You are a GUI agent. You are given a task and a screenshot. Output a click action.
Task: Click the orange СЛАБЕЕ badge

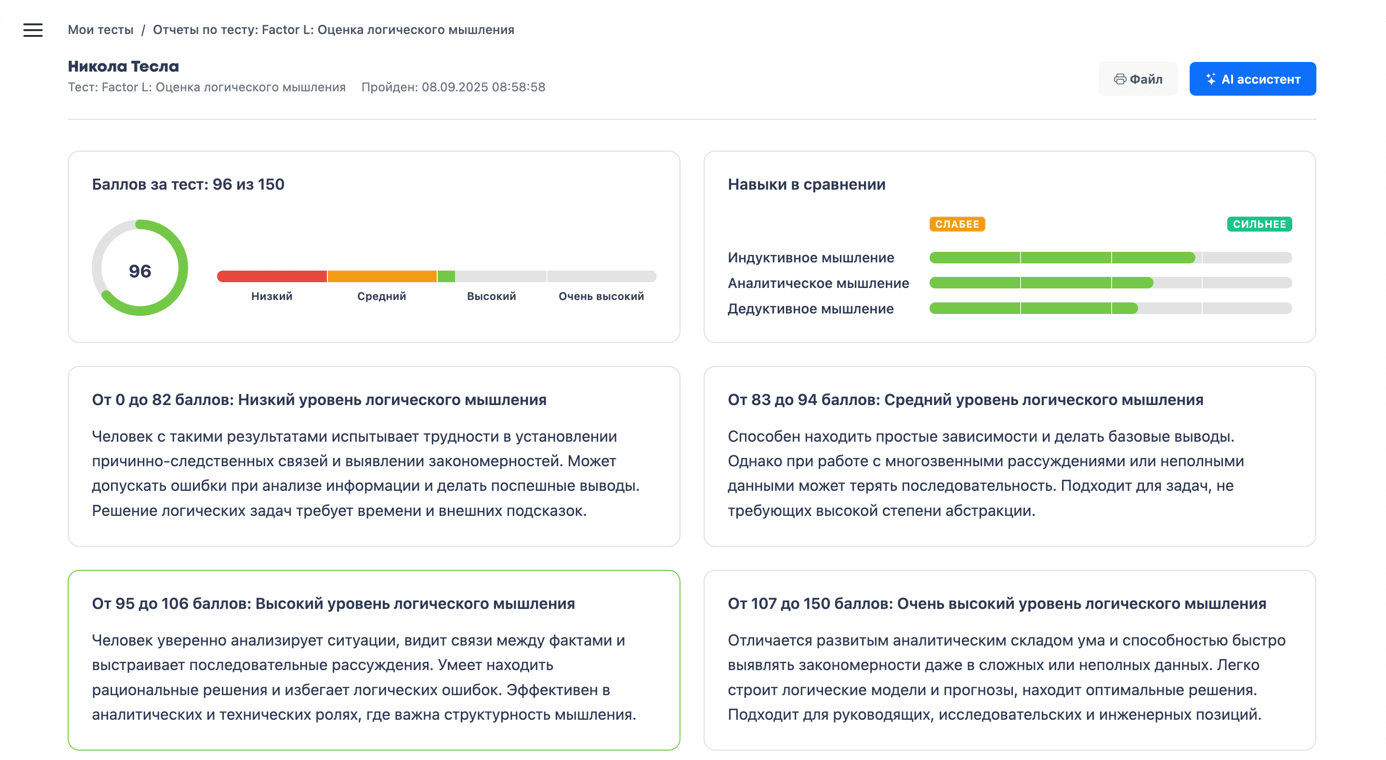tap(957, 224)
